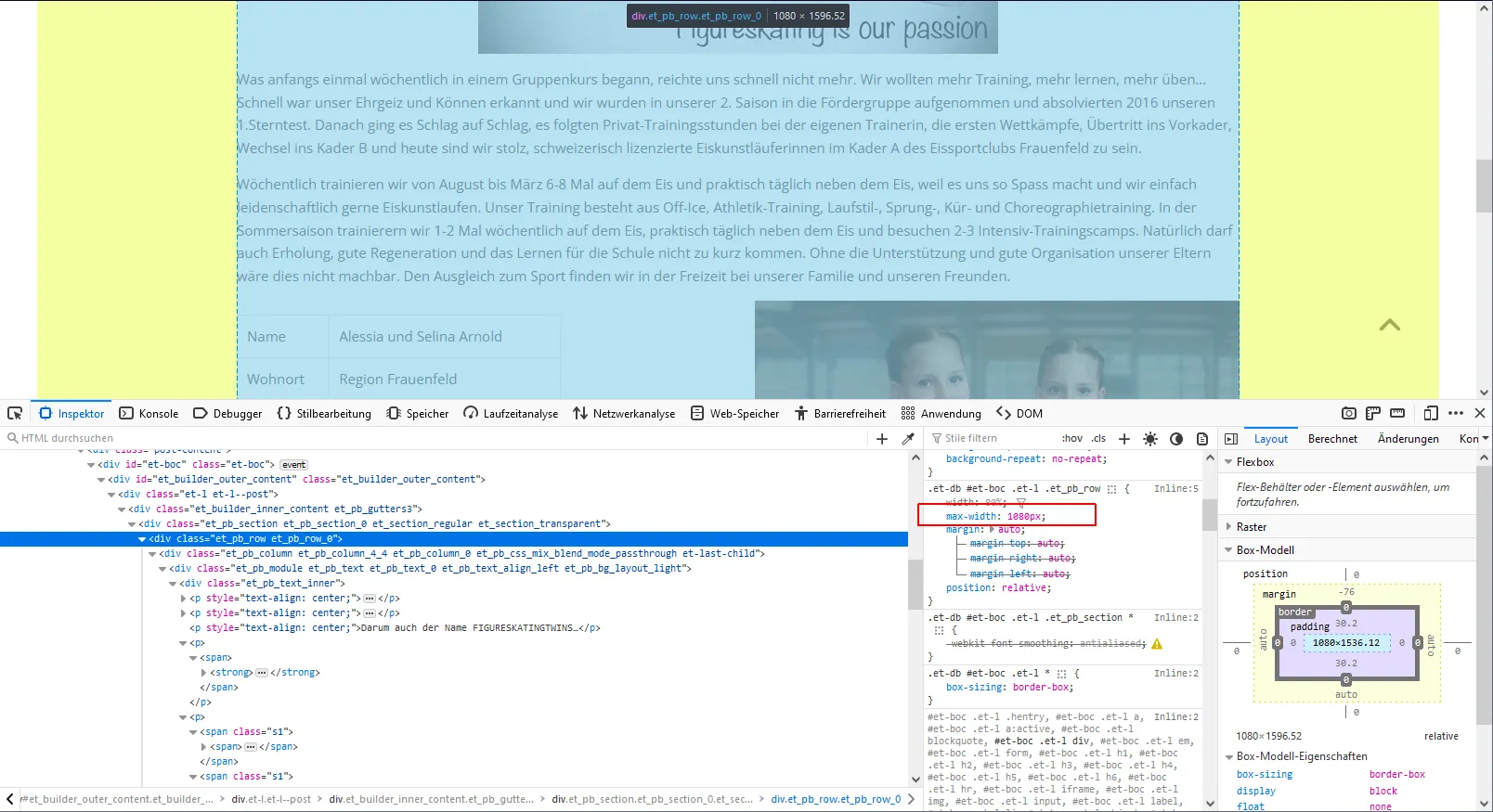1493x812 pixels.
Task: Collapse the Box-Modell section
Action: pyautogui.click(x=1229, y=549)
